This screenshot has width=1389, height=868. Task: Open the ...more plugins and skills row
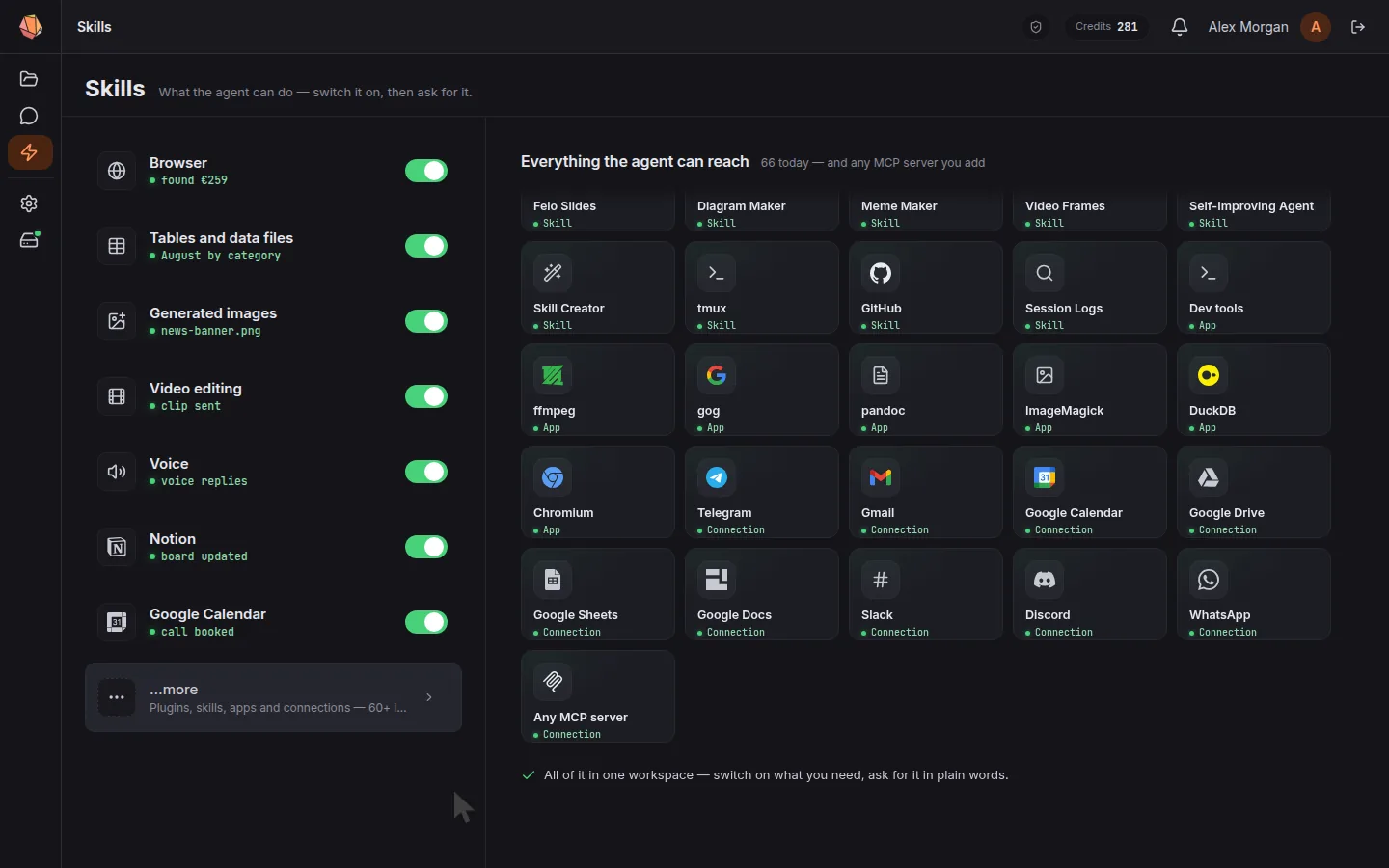tap(273, 697)
